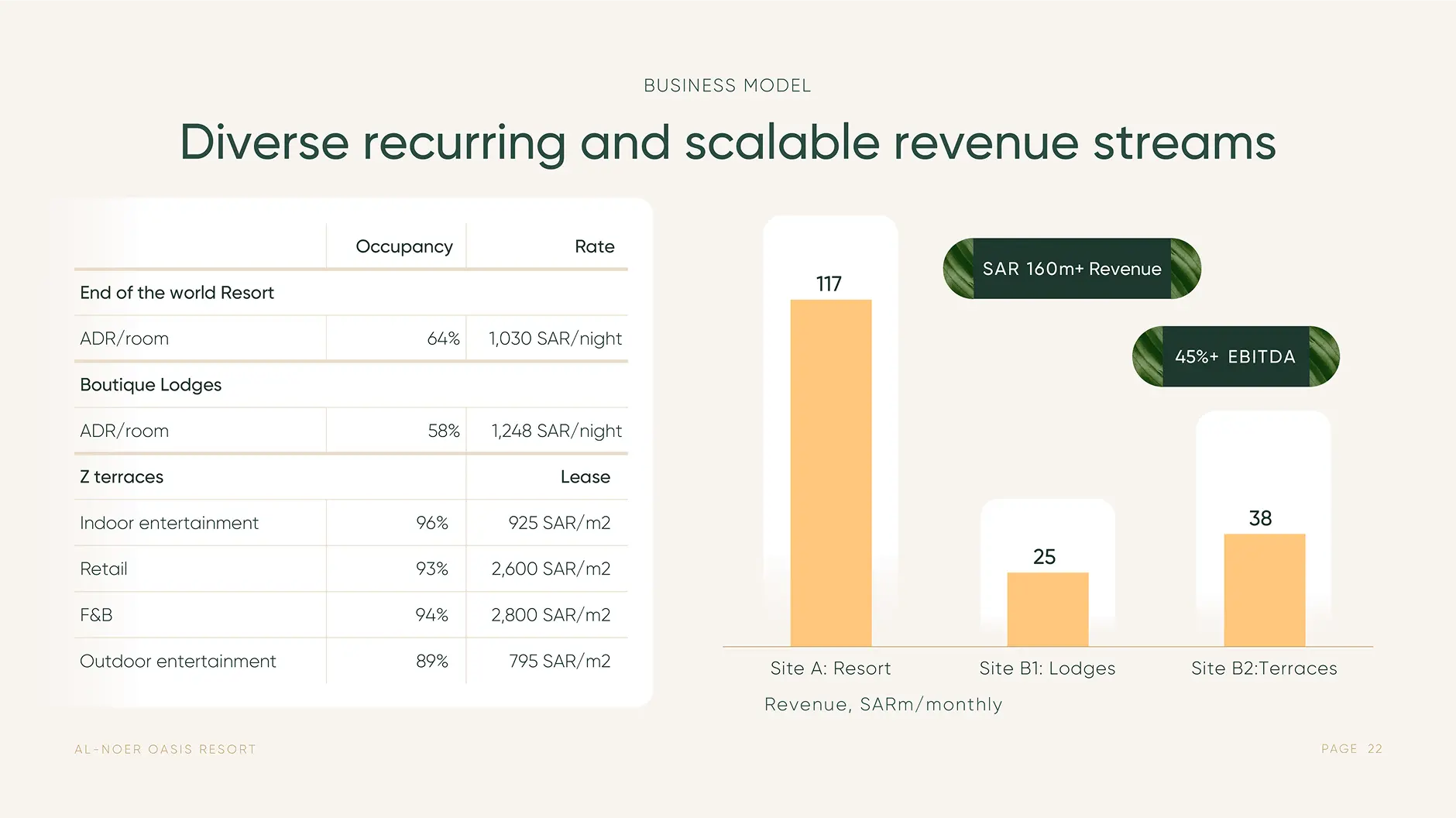This screenshot has width=1456, height=818.
Task: Click the Retail occupancy value 93%
Action: click(431, 569)
